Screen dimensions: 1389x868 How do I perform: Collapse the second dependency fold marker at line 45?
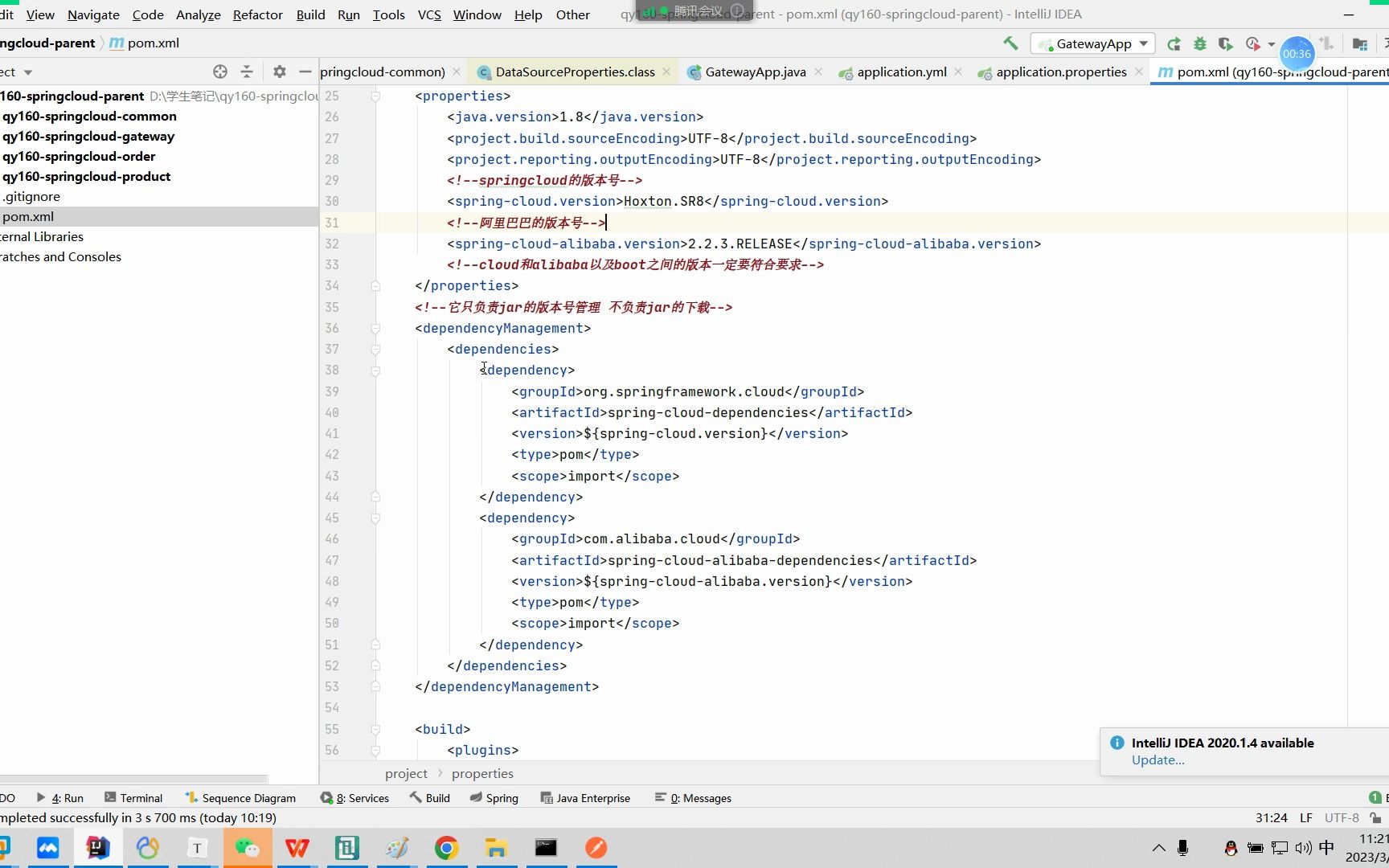coord(375,518)
